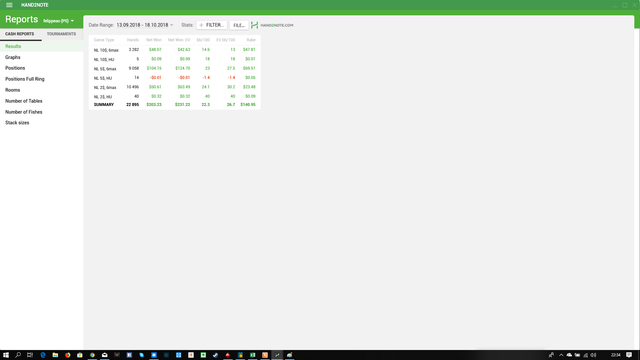Click the active Hand2Note taskbar icon
The image size is (640, 360).
pyautogui.click(x=277, y=355)
